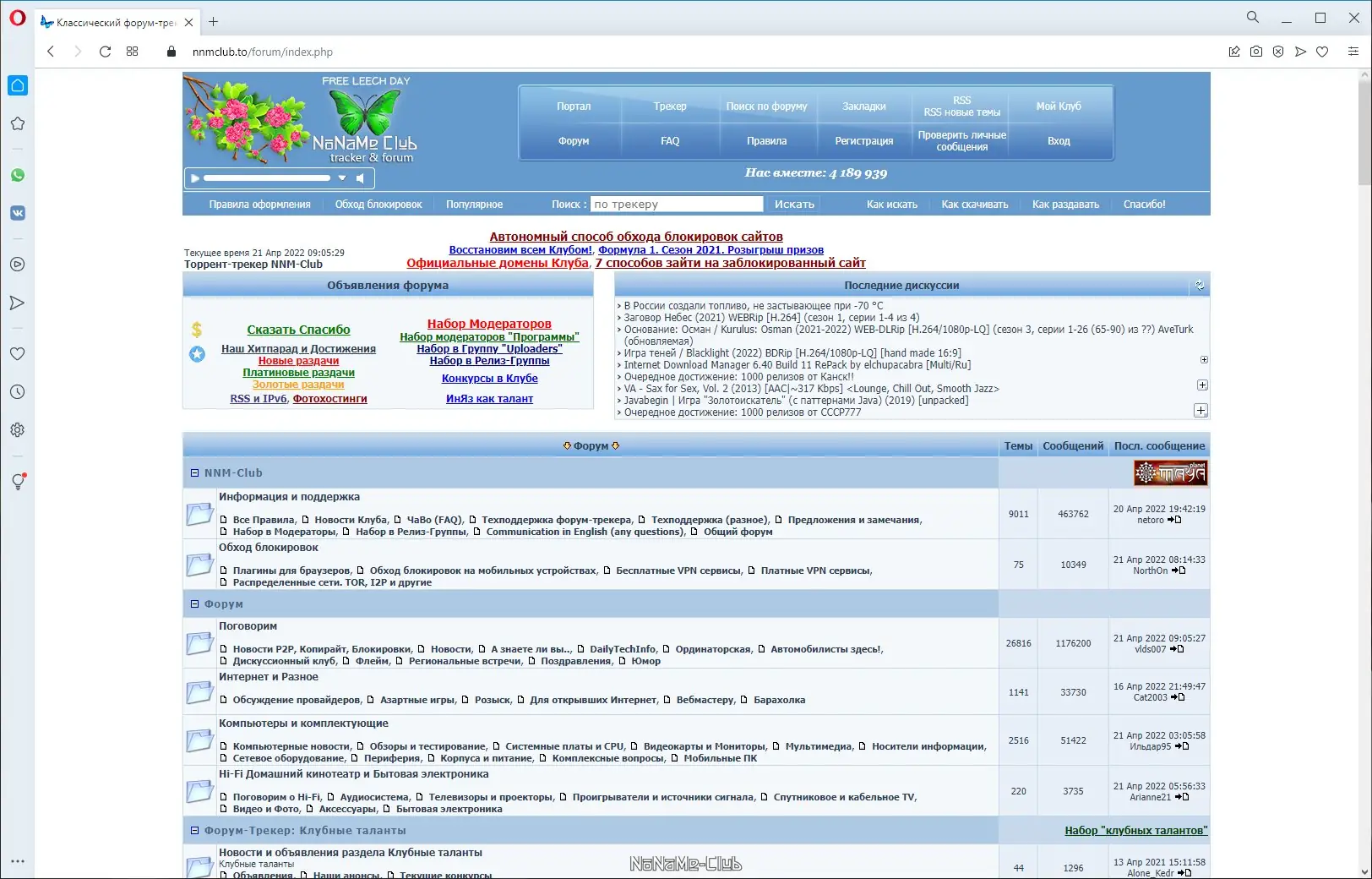Open the Регистрация menu item

pos(864,141)
